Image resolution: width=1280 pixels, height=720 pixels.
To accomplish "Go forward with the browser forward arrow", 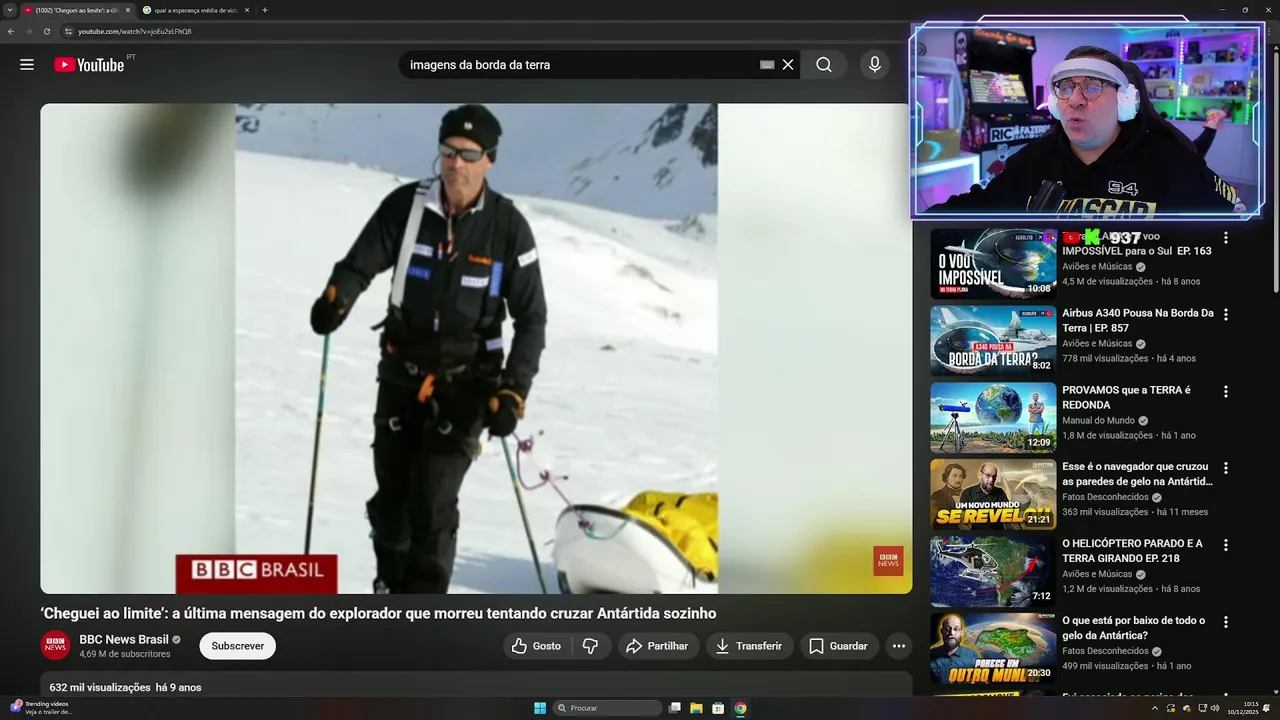I will point(28,31).
